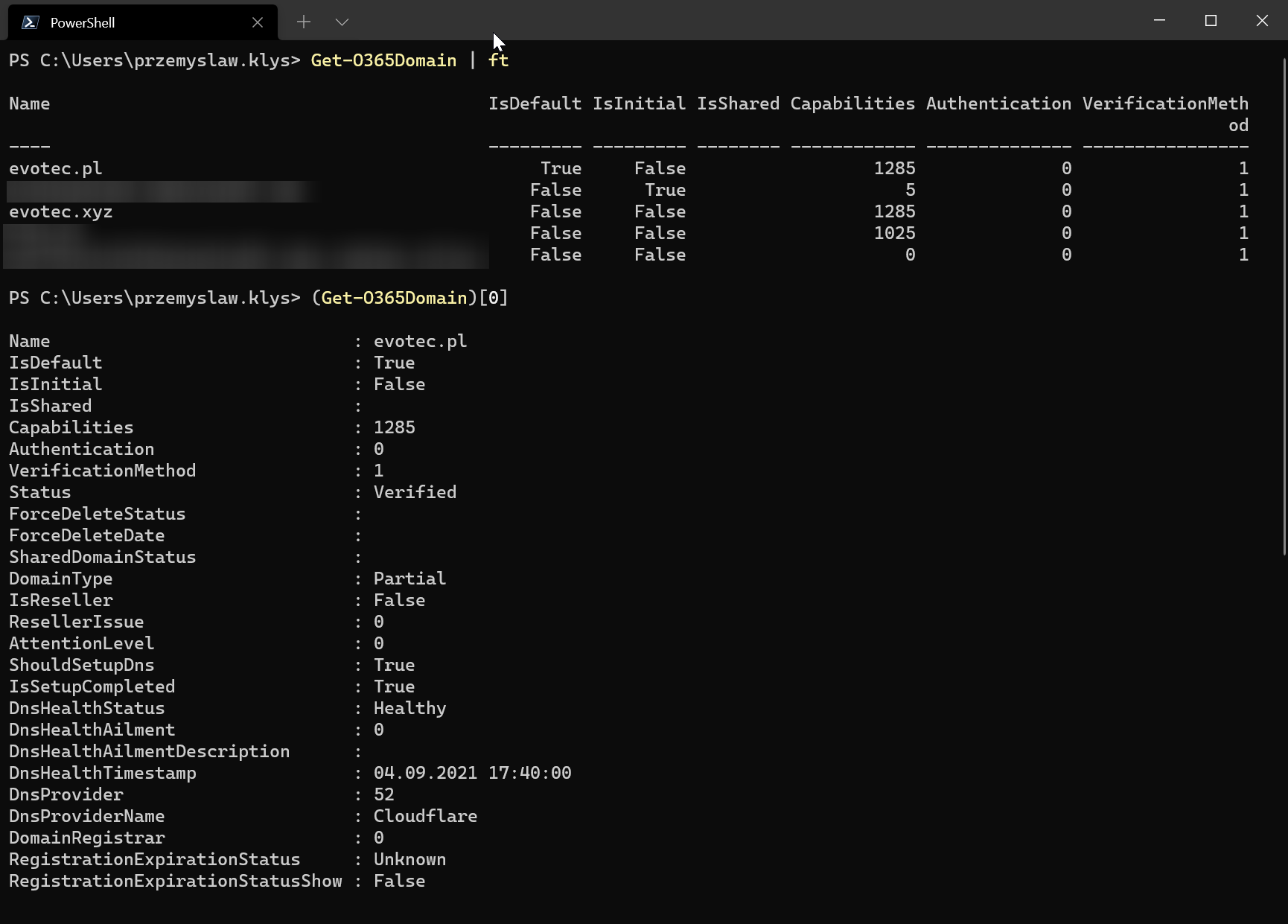This screenshot has height=924, width=1288.
Task: Expand the new tab profile dropdown chevron
Action: point(342,22)
